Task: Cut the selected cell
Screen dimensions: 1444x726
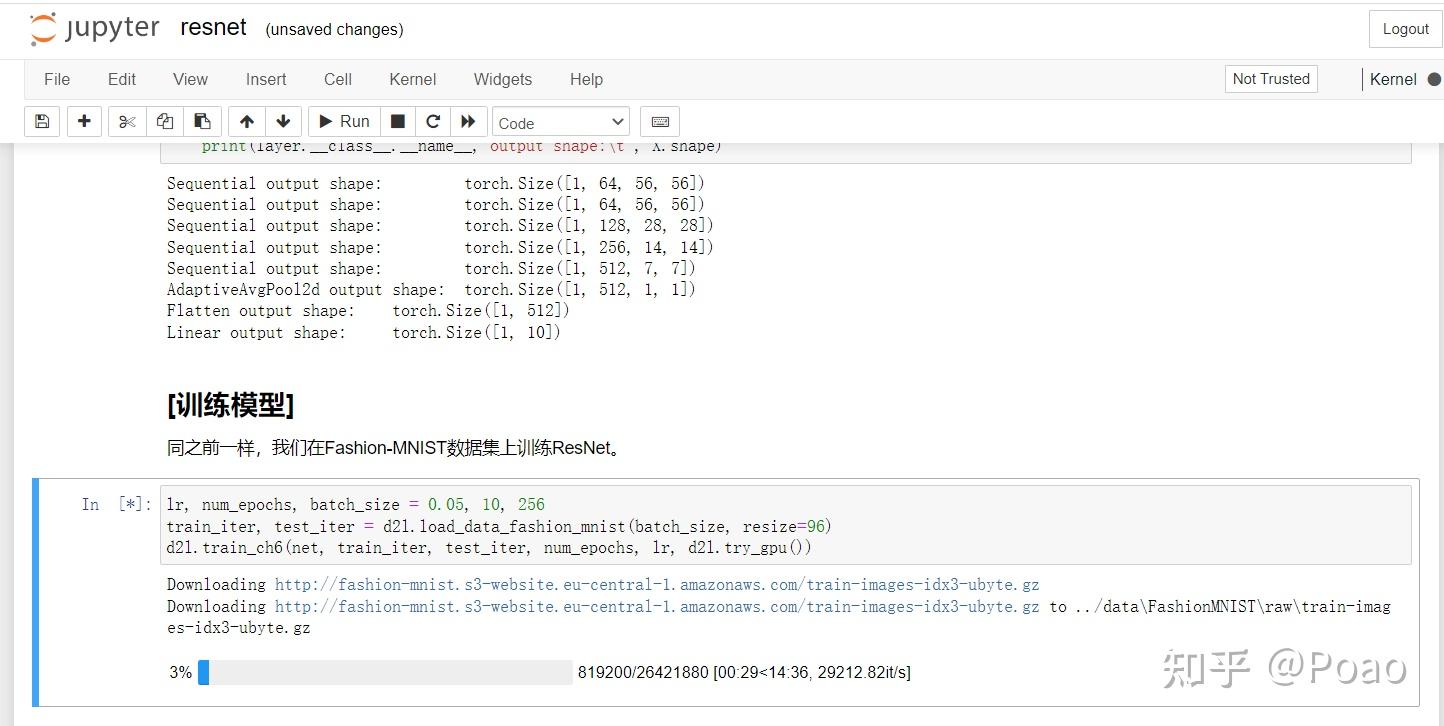Action: click(124, 121)
